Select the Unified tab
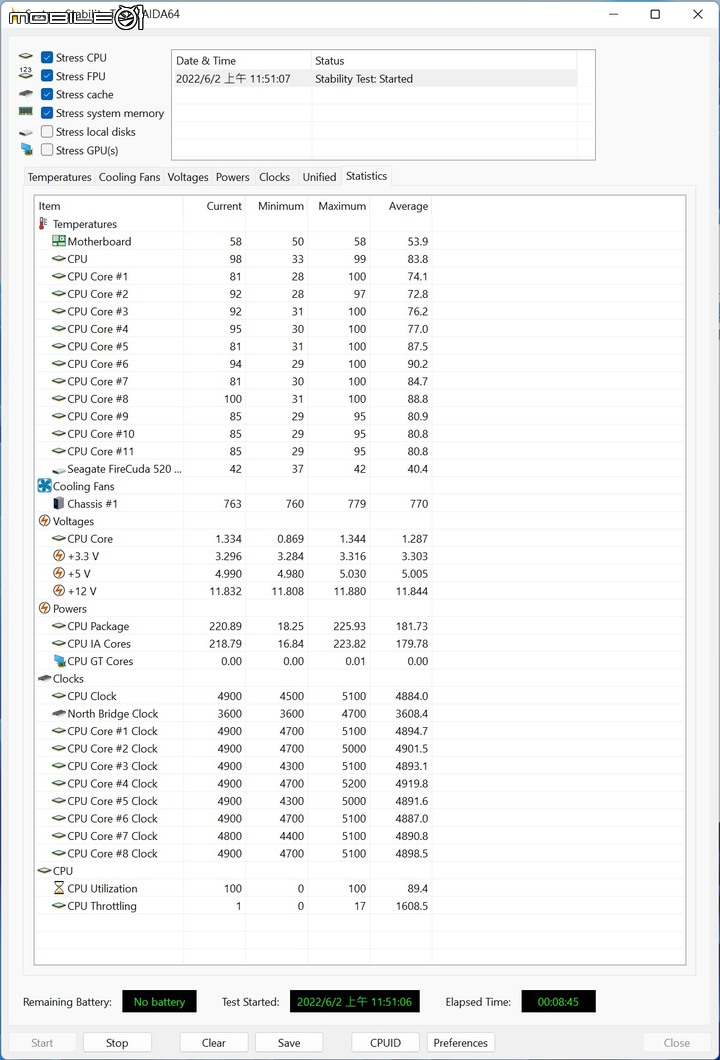The width and height of the screenshot is (720, 1060). click(319, 177)
